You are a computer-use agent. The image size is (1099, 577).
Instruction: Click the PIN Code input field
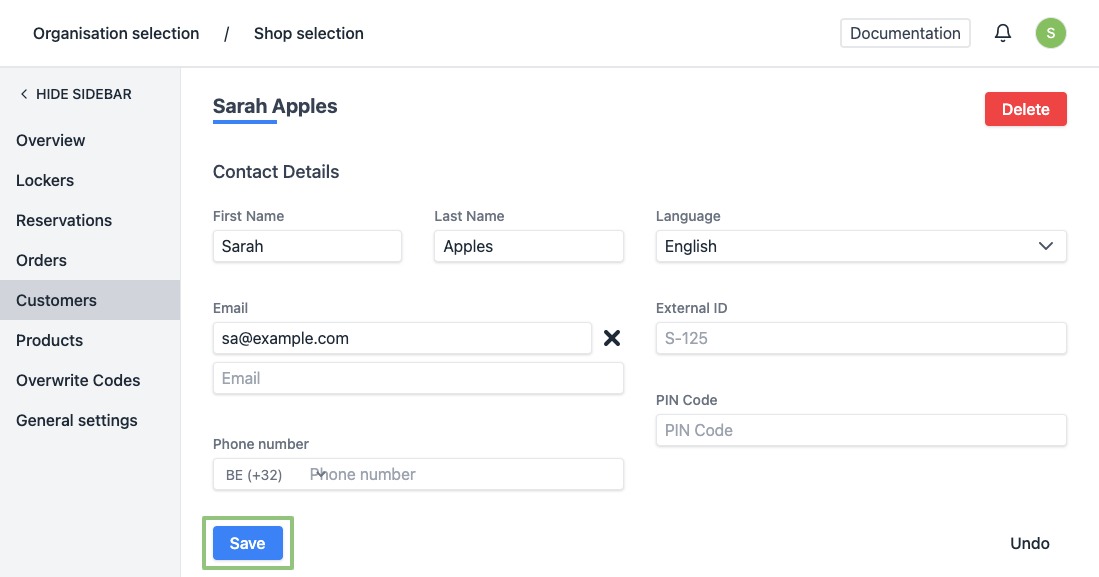pyautogui.click(x=860, y=430)
